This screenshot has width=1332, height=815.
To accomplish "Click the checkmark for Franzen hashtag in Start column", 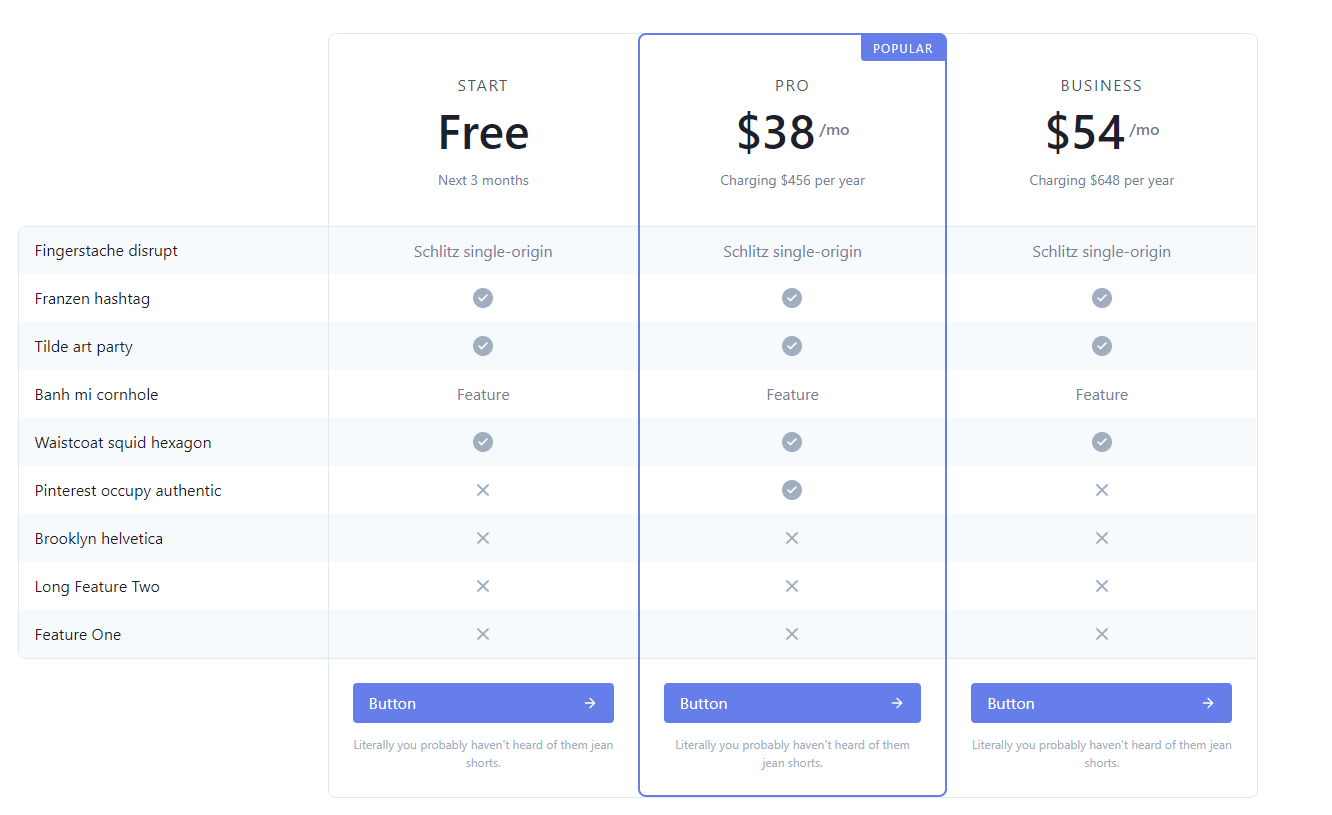I will coord(483,298).
